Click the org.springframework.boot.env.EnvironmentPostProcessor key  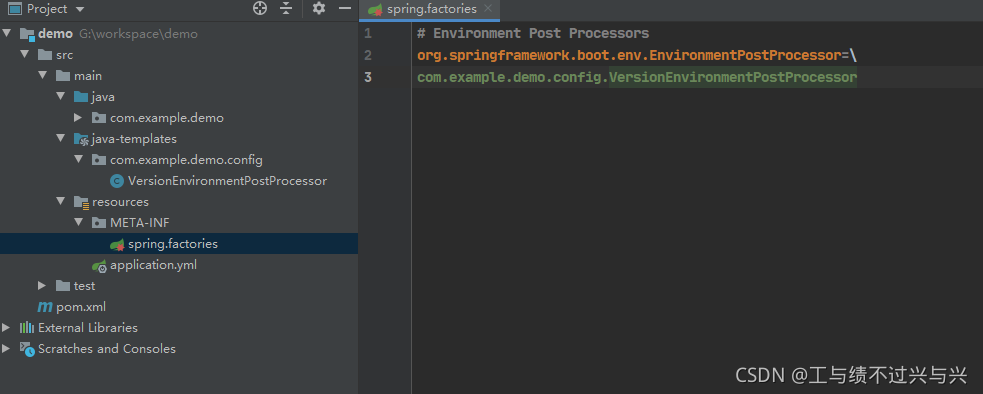(x=629, y=55)
